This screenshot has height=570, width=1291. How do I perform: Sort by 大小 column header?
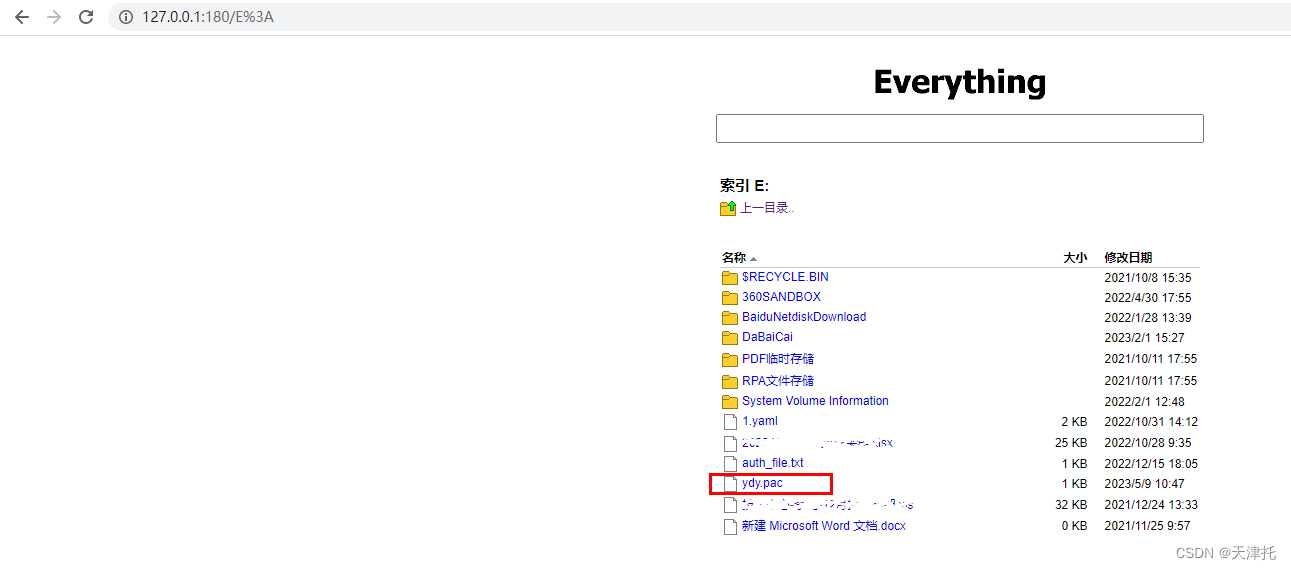pyautogui.click(x=1075, y=258)
